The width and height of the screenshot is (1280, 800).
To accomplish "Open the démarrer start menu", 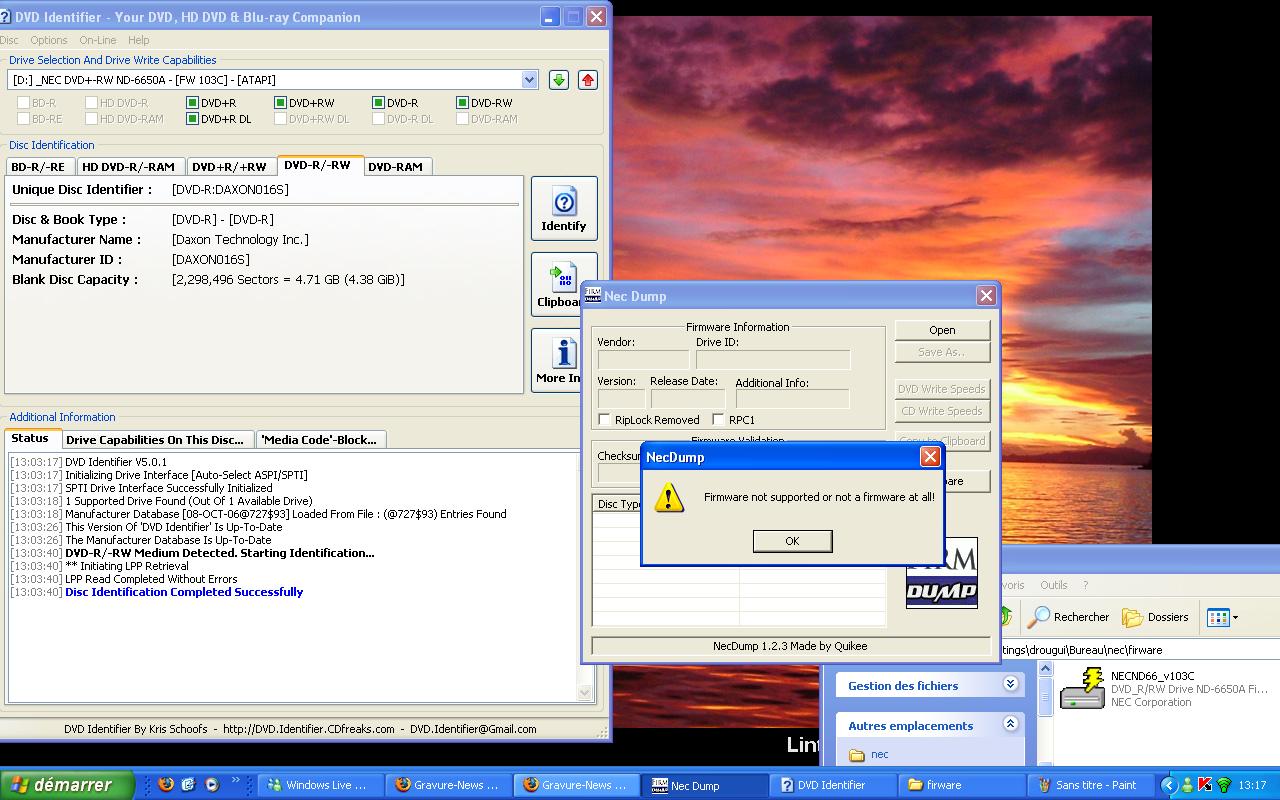I will point(67,785).
